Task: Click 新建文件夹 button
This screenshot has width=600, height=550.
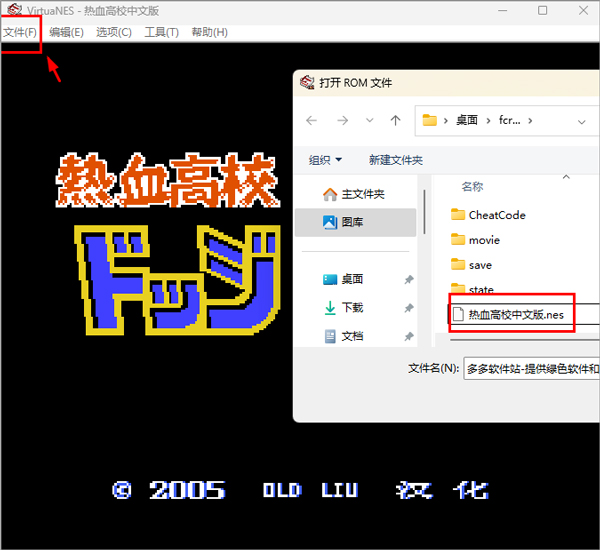Action: tap(396, 160)
